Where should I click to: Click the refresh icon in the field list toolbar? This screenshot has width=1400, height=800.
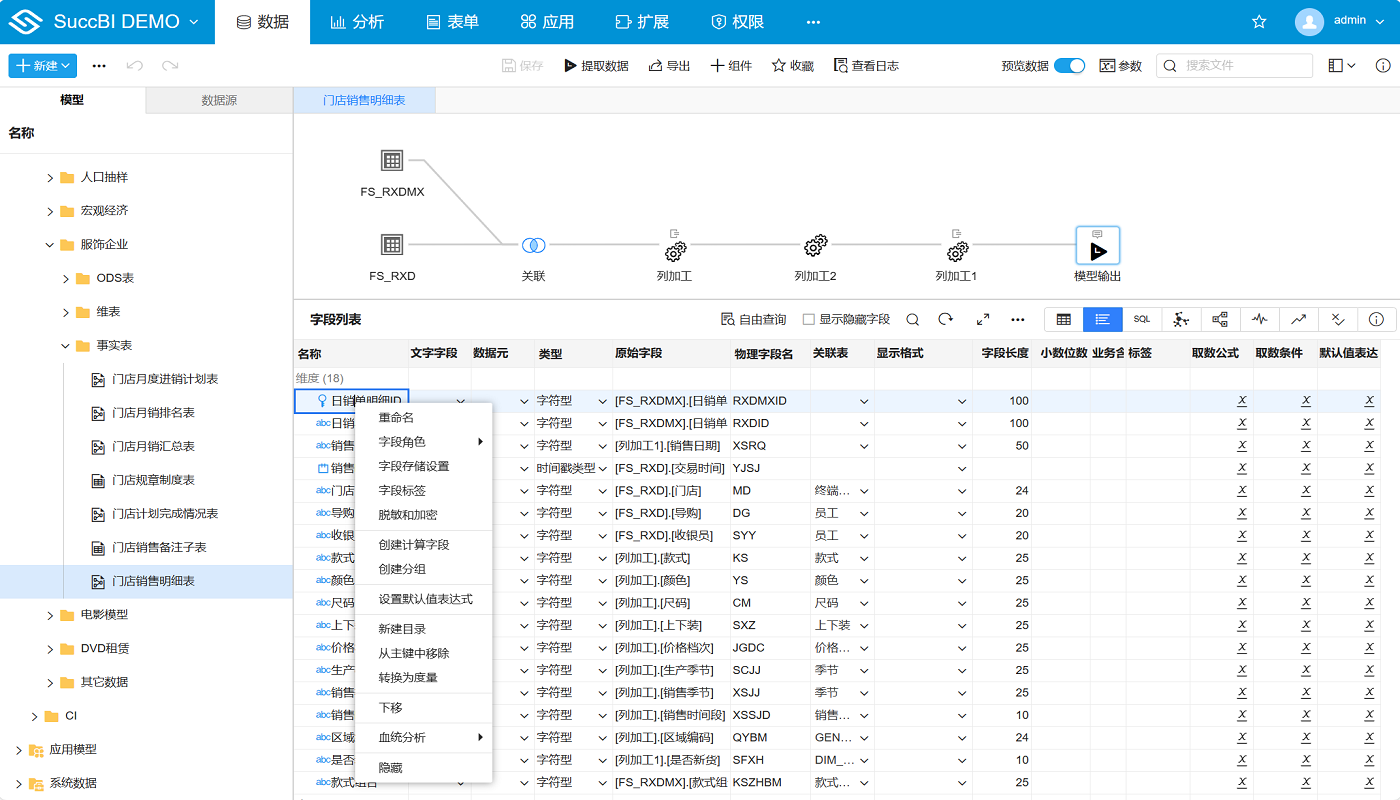coord(946,319)
